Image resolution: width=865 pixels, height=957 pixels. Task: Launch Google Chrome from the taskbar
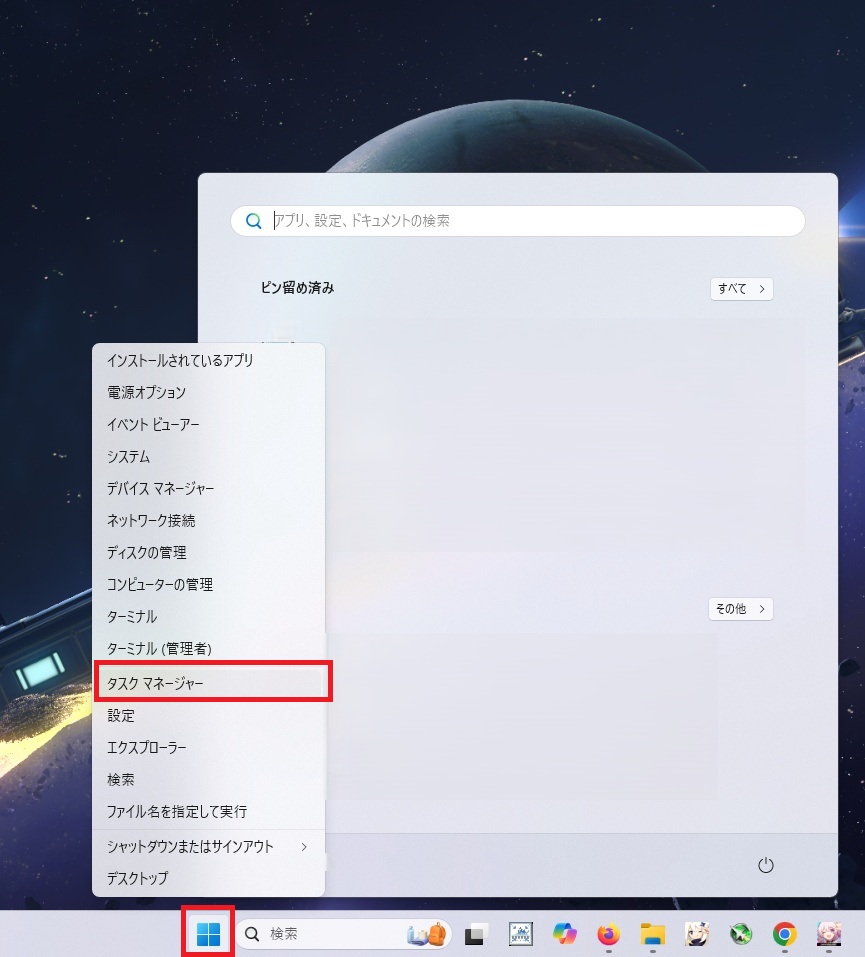(x=784, y=934)
